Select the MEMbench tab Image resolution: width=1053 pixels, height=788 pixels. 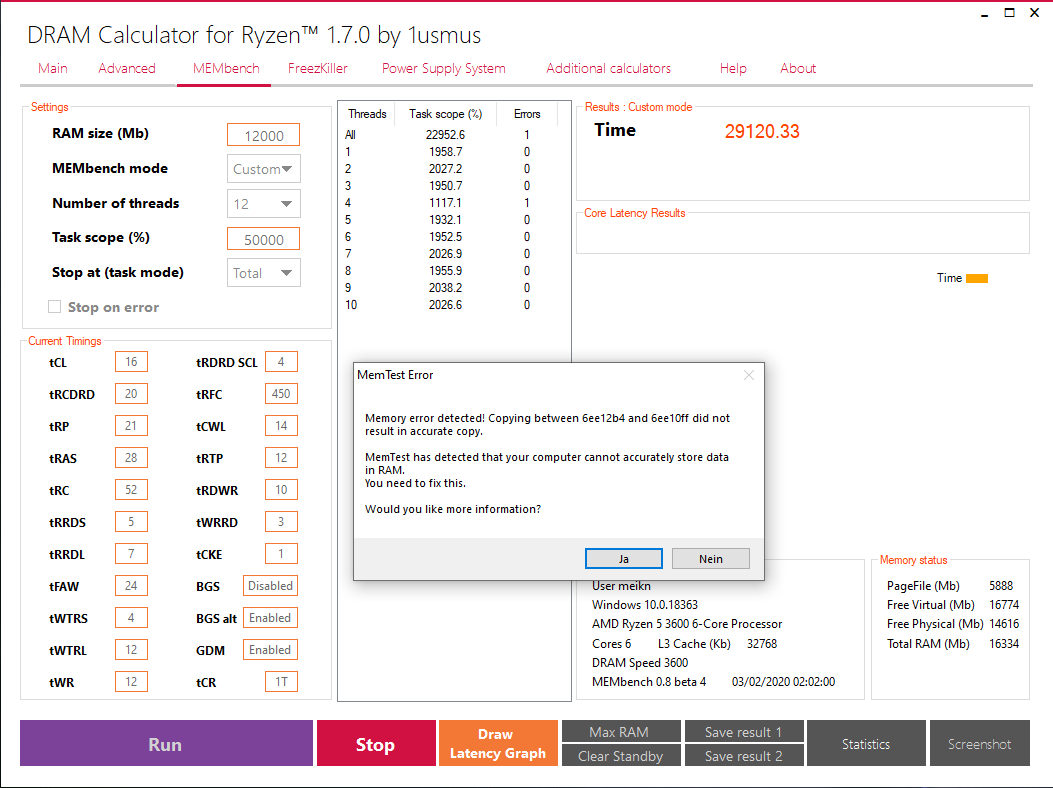click(226, 69)
